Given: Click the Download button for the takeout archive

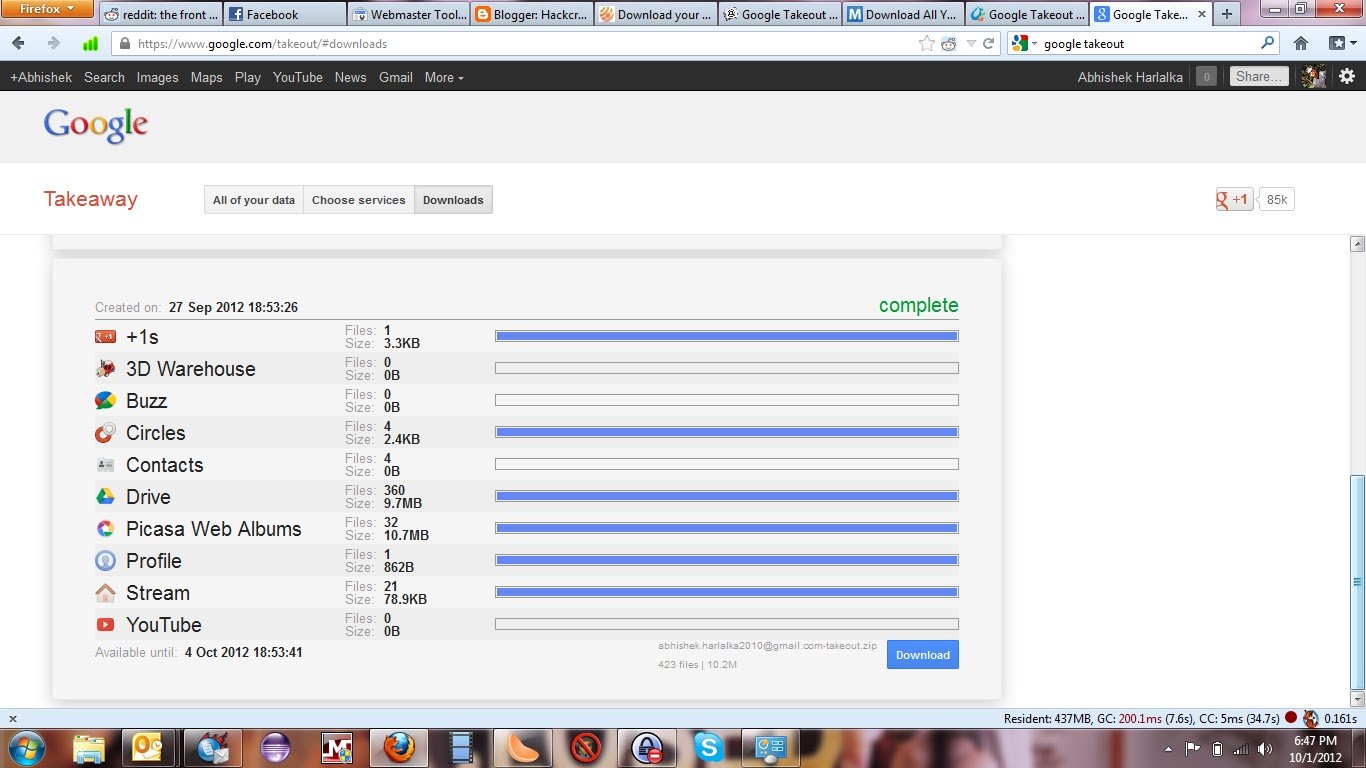Looking at the screenshot, I should click(921, 654).
